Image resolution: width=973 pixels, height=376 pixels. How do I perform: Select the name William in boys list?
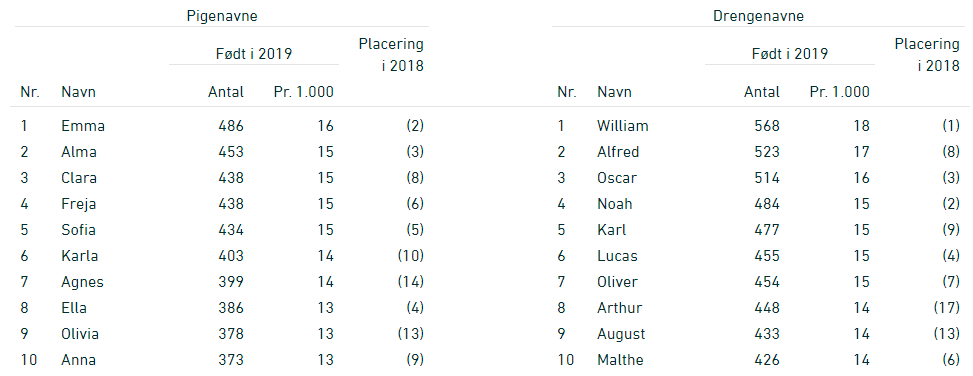(x=622, y=126)
